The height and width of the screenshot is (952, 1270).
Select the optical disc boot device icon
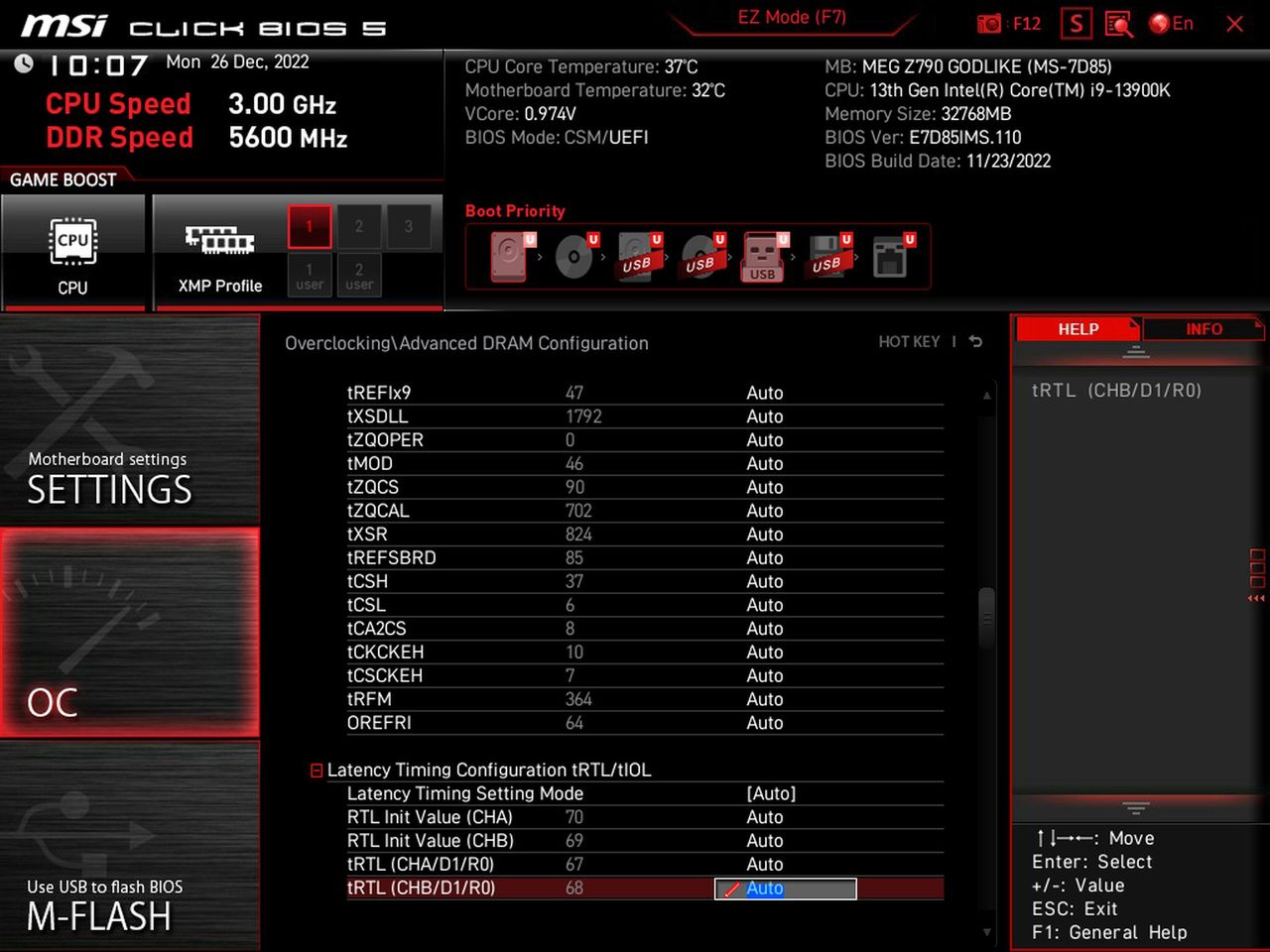coord(574,256)
